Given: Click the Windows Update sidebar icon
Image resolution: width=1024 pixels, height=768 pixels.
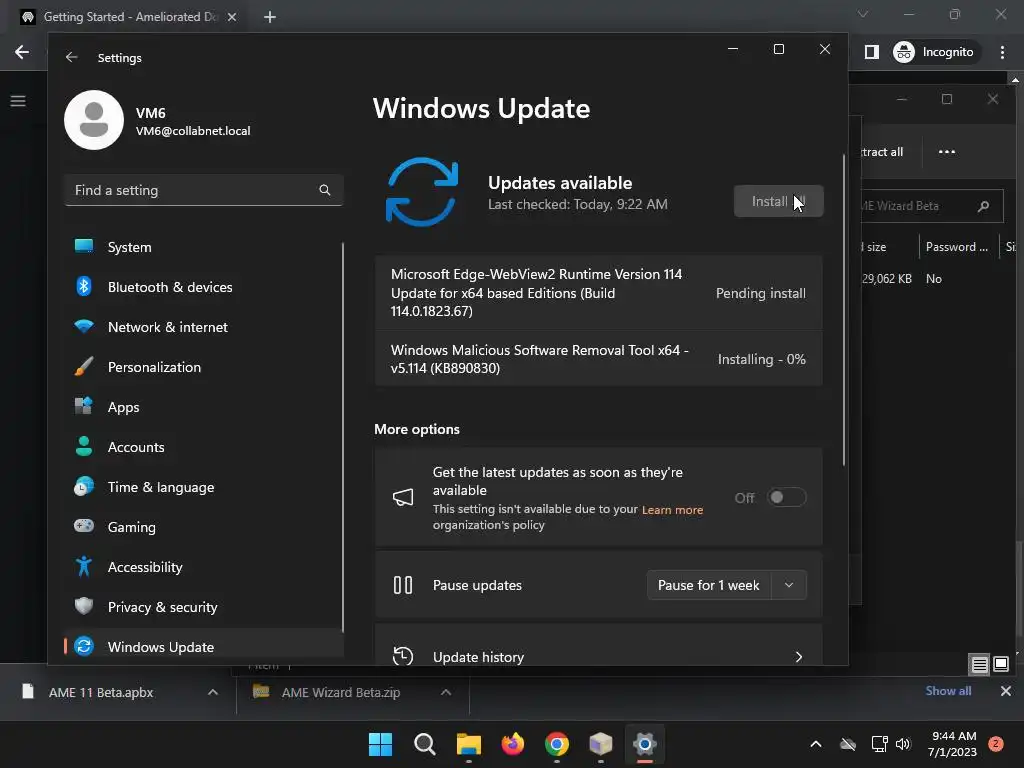Looking at the screenshot, I should pos(84,647).
